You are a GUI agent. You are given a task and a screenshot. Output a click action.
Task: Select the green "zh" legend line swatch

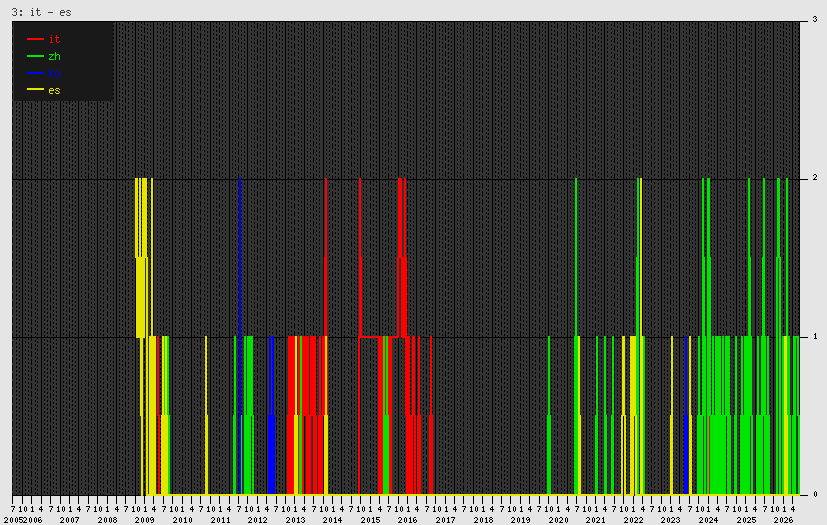(x=35, y=56)
